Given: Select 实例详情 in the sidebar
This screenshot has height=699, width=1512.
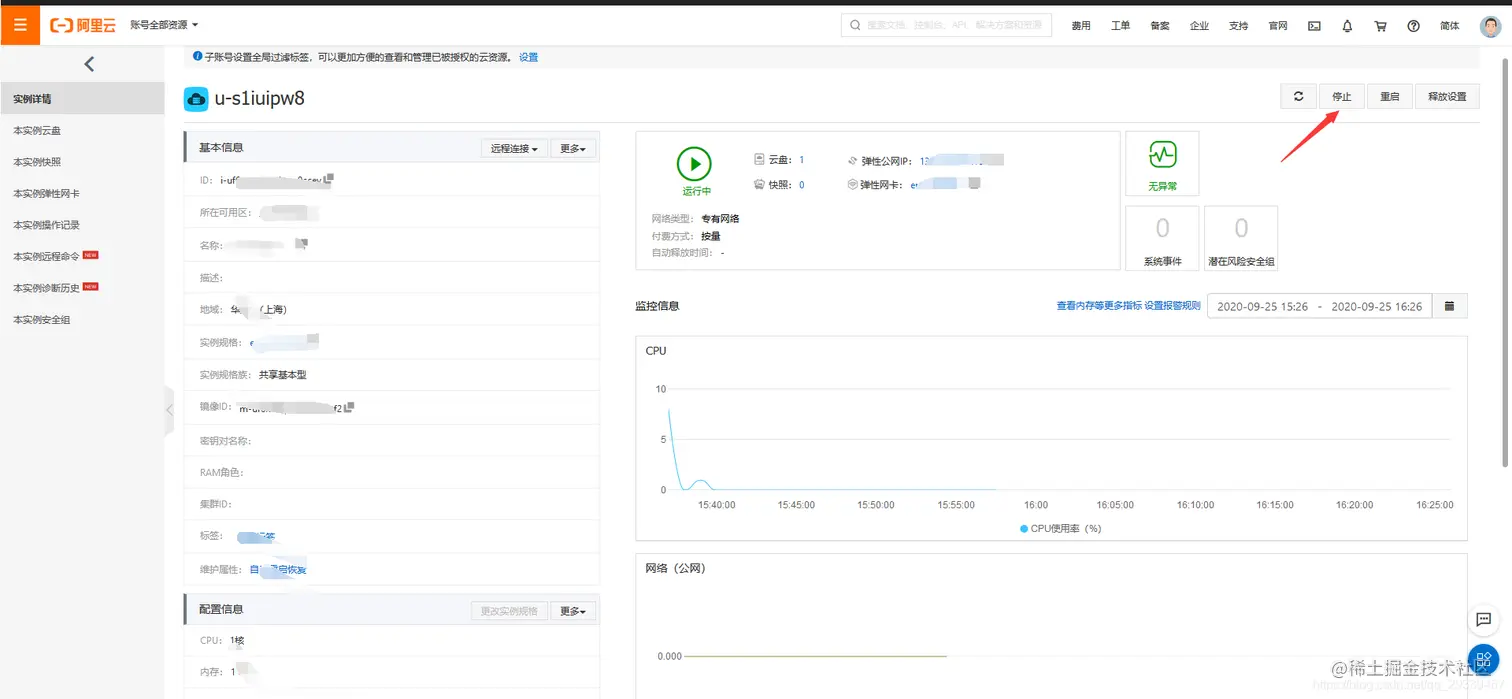Looking at the screenshot, I should click(82, 99).
